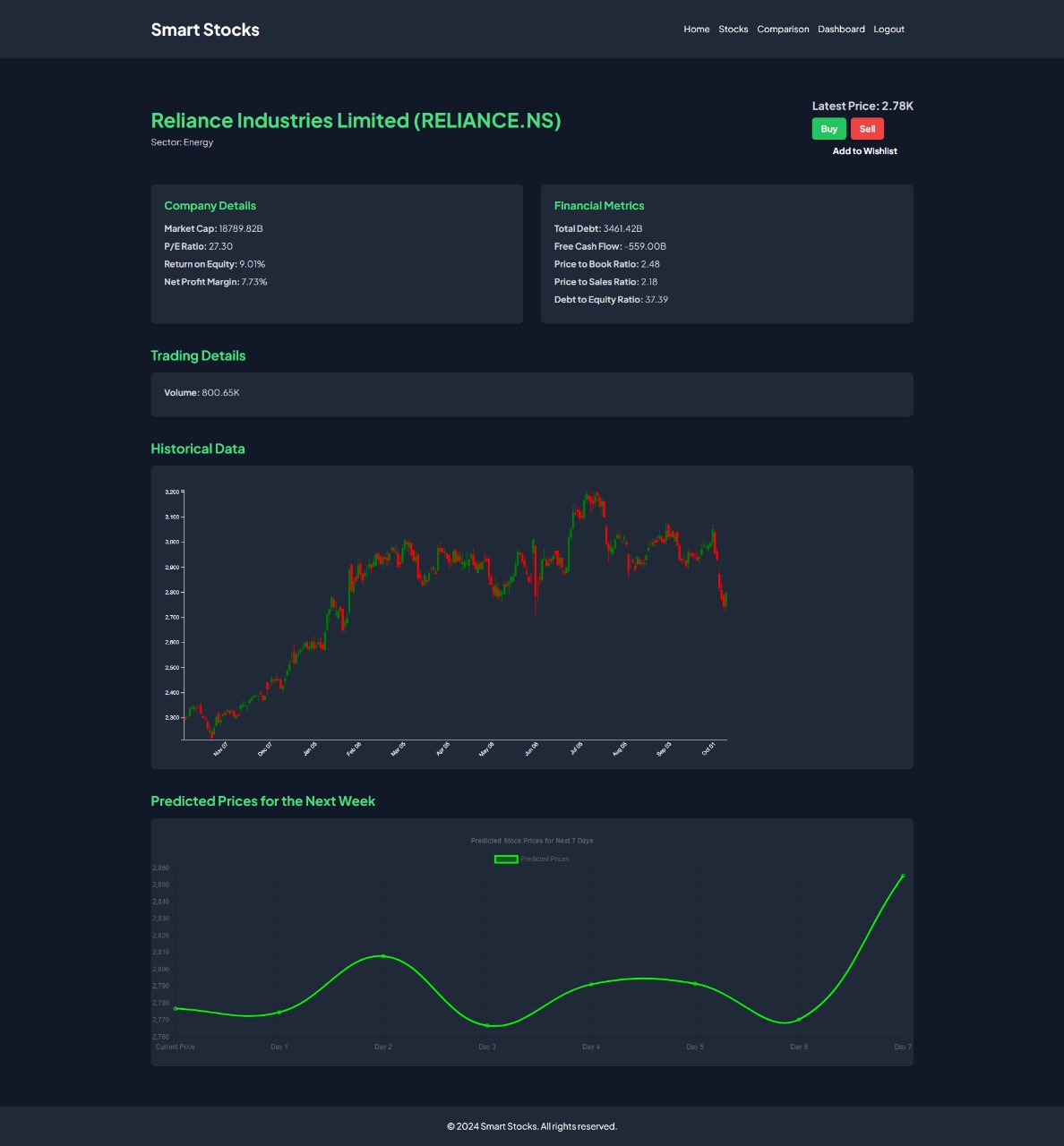Select the Day 1 data point
The image size is (1064, 1146).
pyautogui.click(x=279, y=1013)
